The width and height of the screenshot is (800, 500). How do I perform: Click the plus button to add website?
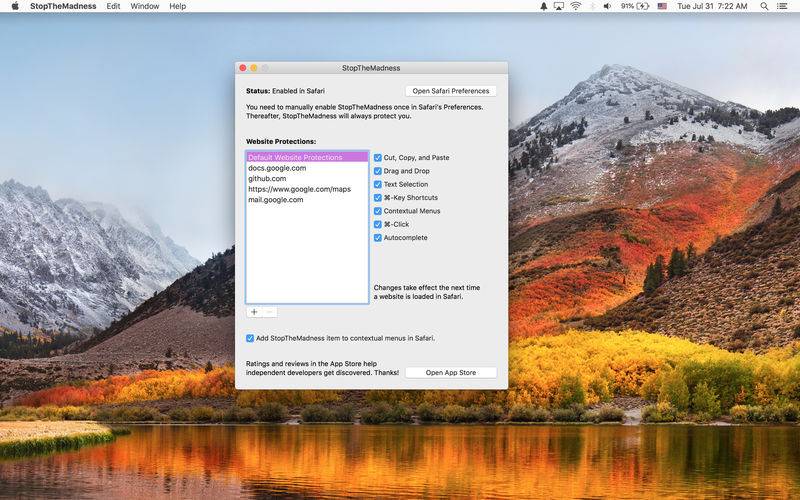click(254, 312)
